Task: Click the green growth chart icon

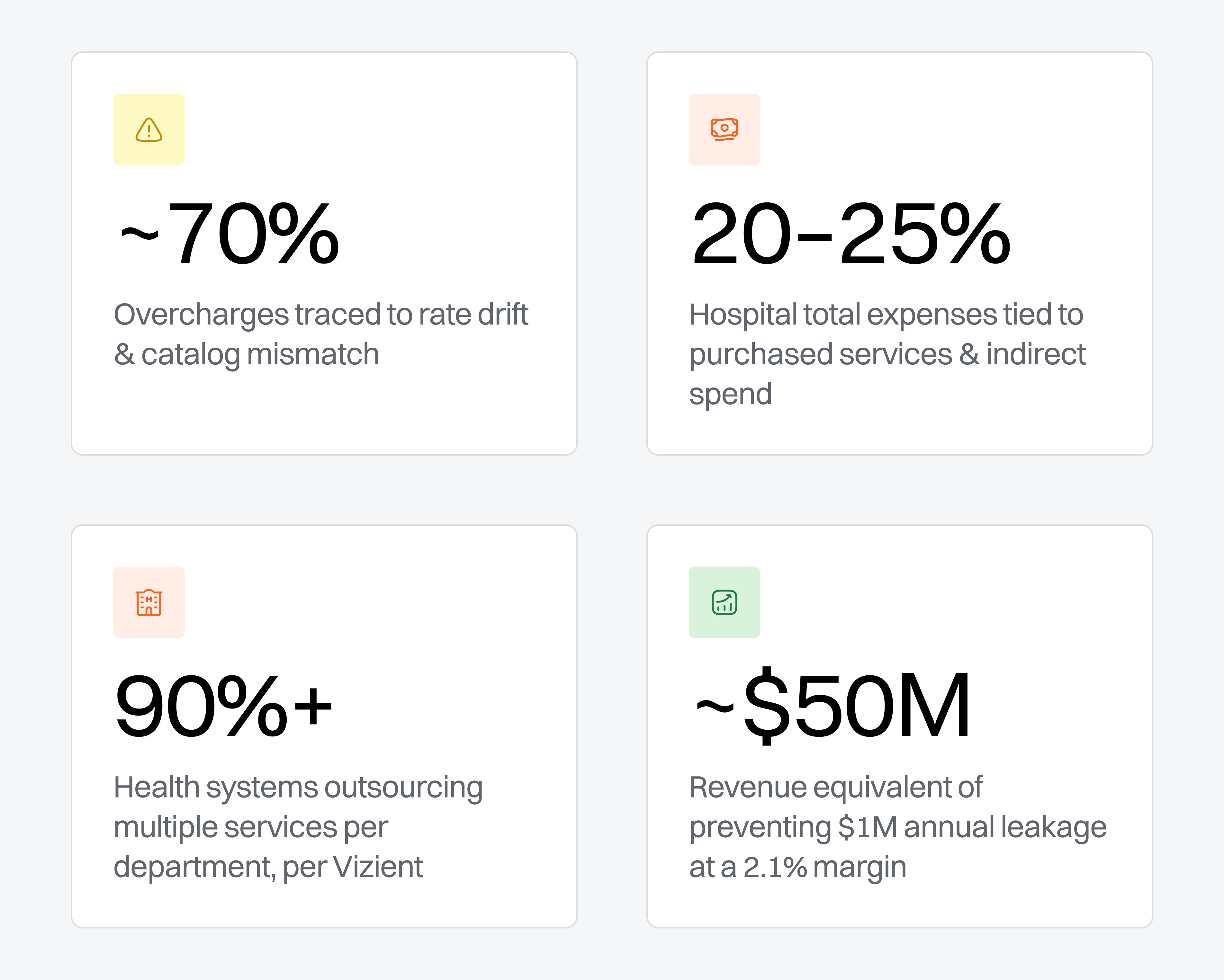Action: [x=724, y=602]
